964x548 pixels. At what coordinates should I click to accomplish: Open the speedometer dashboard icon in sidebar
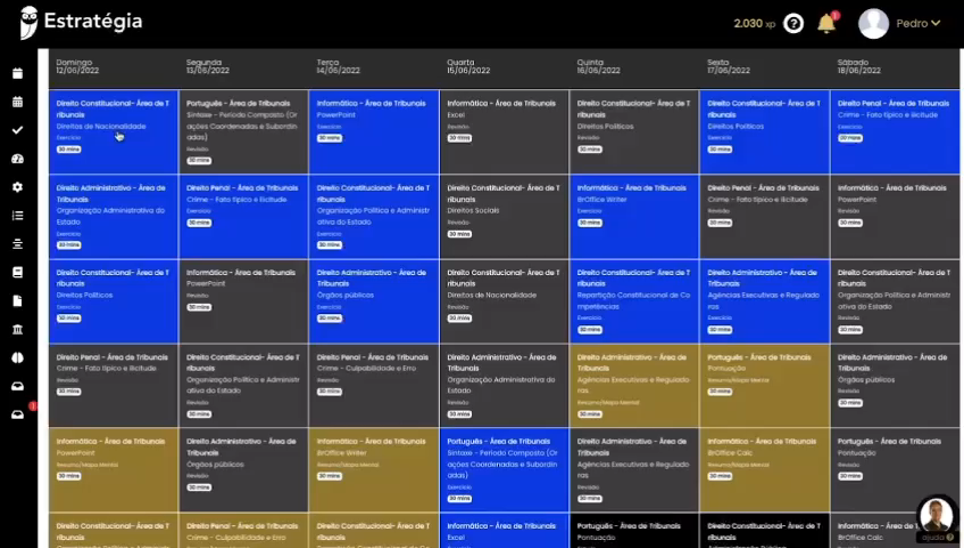point(17,159)
